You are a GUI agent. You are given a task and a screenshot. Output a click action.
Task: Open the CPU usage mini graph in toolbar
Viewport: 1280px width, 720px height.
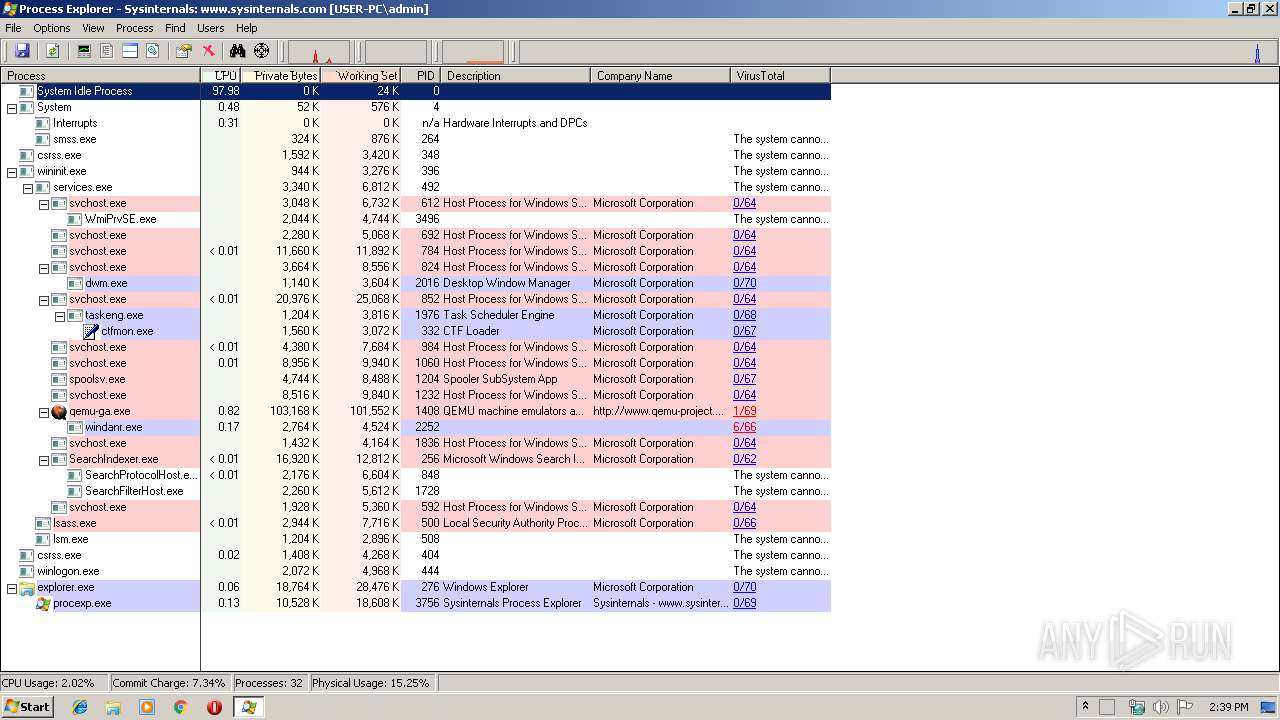(x=319, y=51)
